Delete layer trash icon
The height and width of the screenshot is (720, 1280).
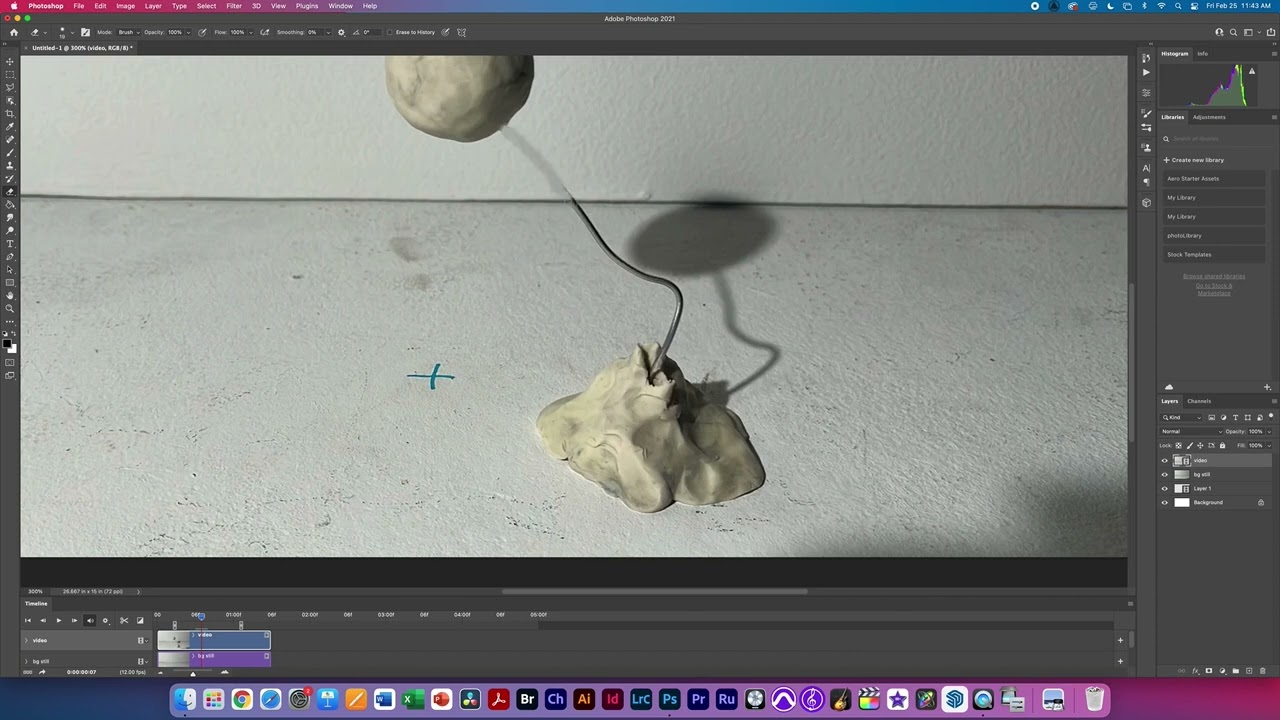point(1263,671)
